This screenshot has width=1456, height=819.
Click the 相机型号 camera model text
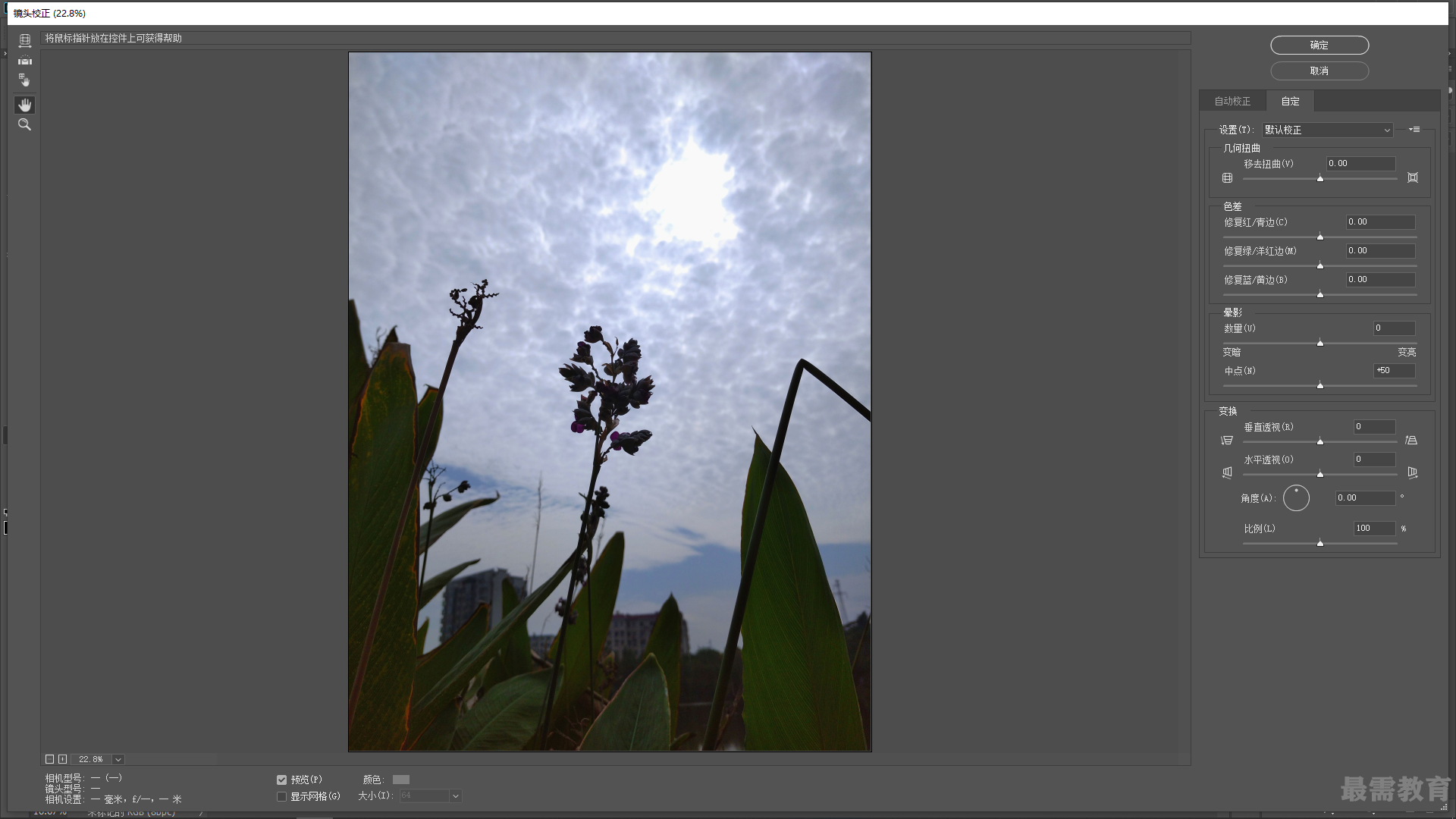(x=83, y=778)
